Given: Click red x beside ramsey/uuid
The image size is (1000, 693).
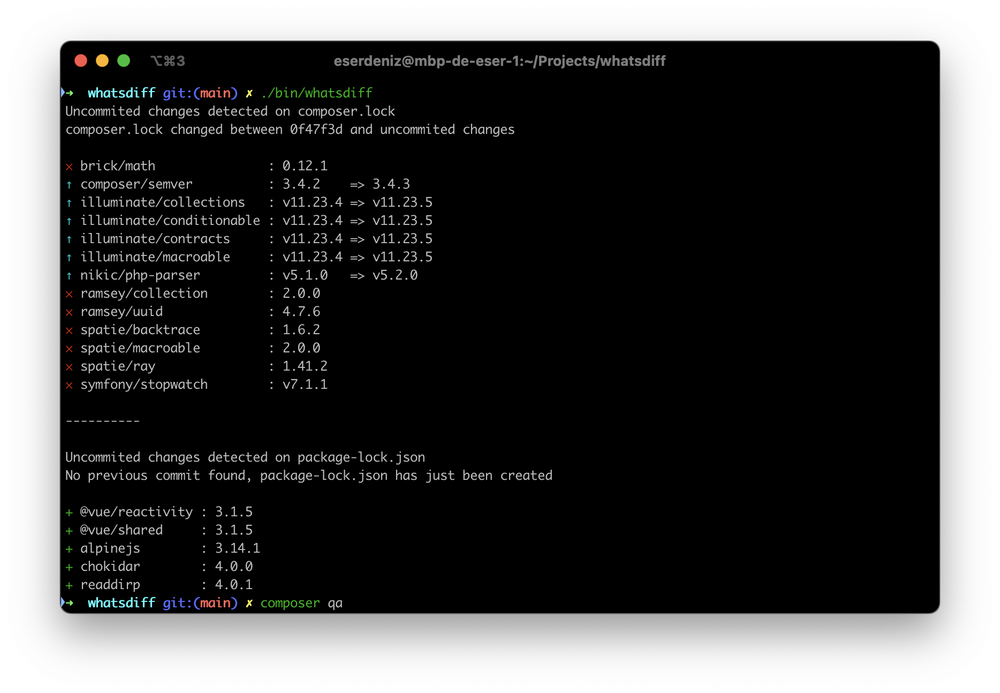Looking at the screenshot, I should click(70, 313).
